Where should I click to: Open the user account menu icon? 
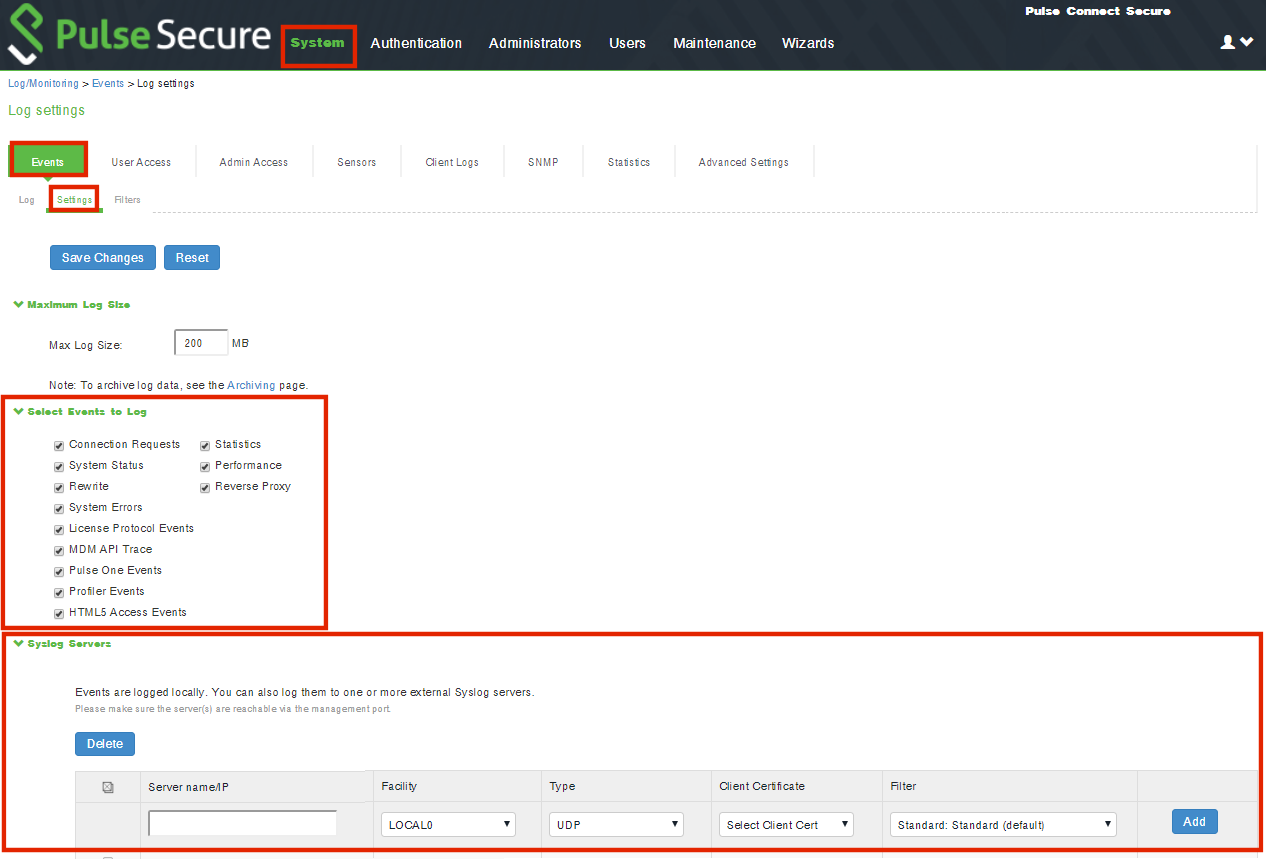[1237, 42]
